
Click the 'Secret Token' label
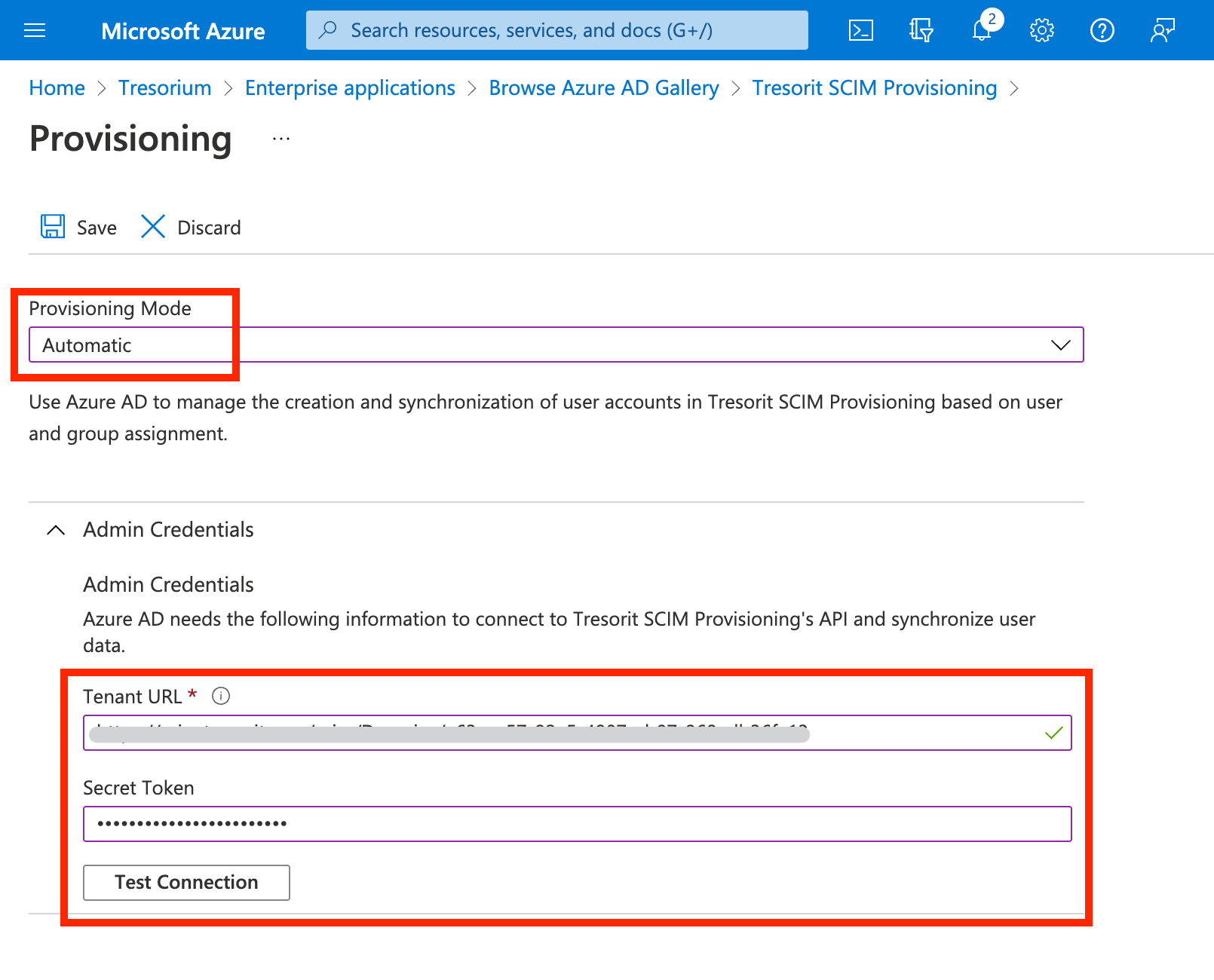click(139, 788)
